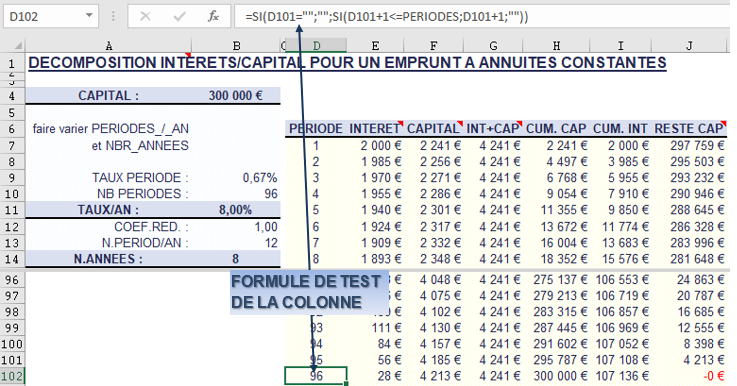Click the Select All corner triangle

pos(17,46)
